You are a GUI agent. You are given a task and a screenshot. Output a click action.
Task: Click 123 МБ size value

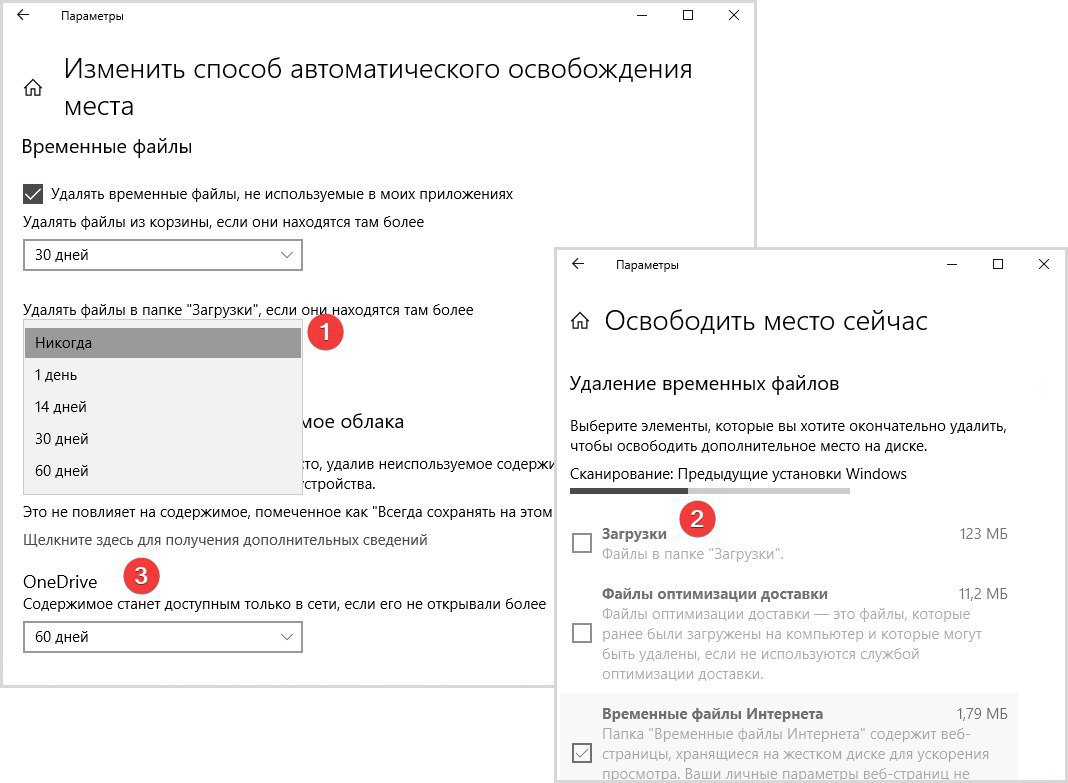[983, 534]
